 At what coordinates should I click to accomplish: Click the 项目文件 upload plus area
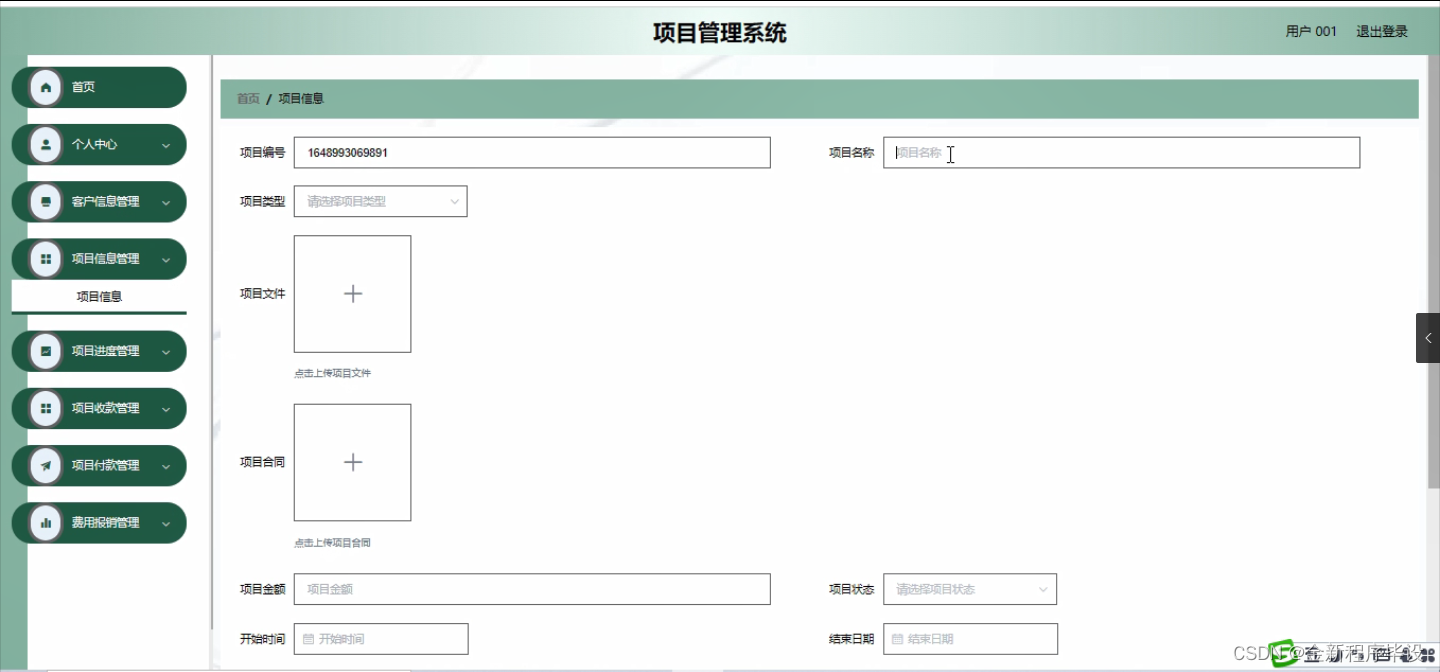coord(352,293)
